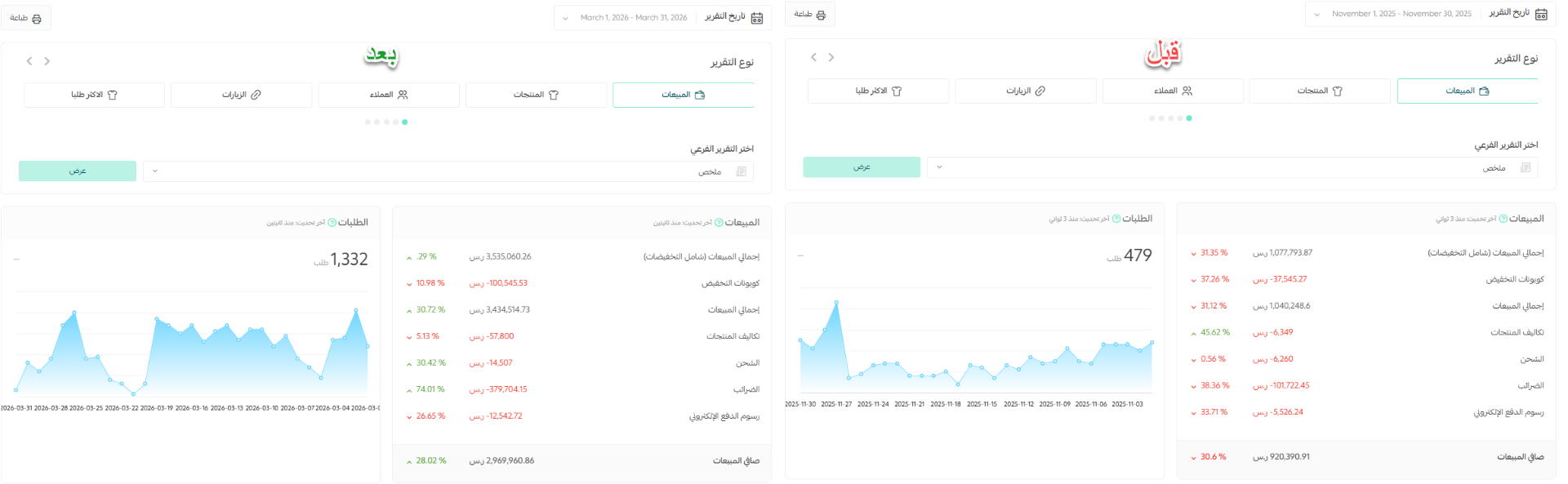1568x484 pixels.
Task: Select الزيارات tab in November 2025 report
Action: 1025,91
